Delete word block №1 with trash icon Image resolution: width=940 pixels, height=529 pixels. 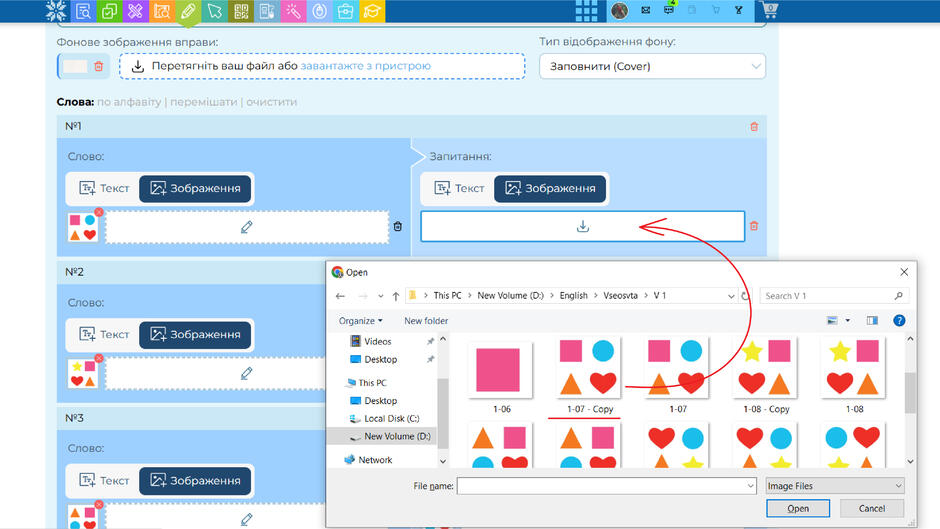click(754, 127)
